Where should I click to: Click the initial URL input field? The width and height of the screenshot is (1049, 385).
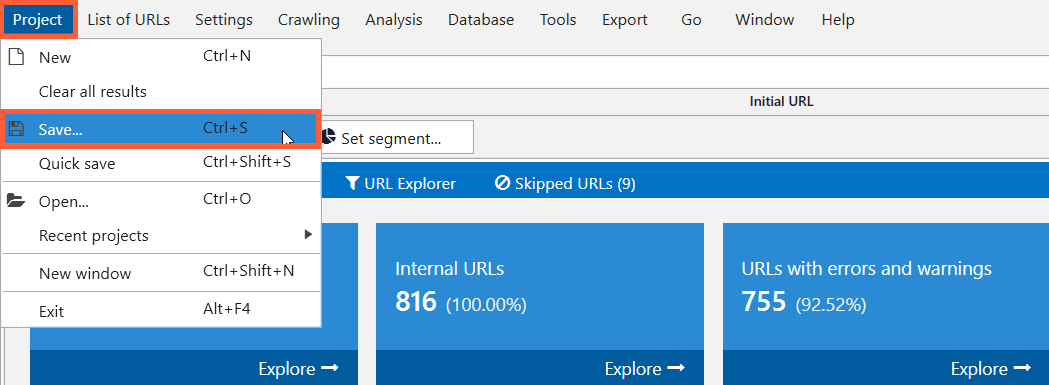[684, 72]
